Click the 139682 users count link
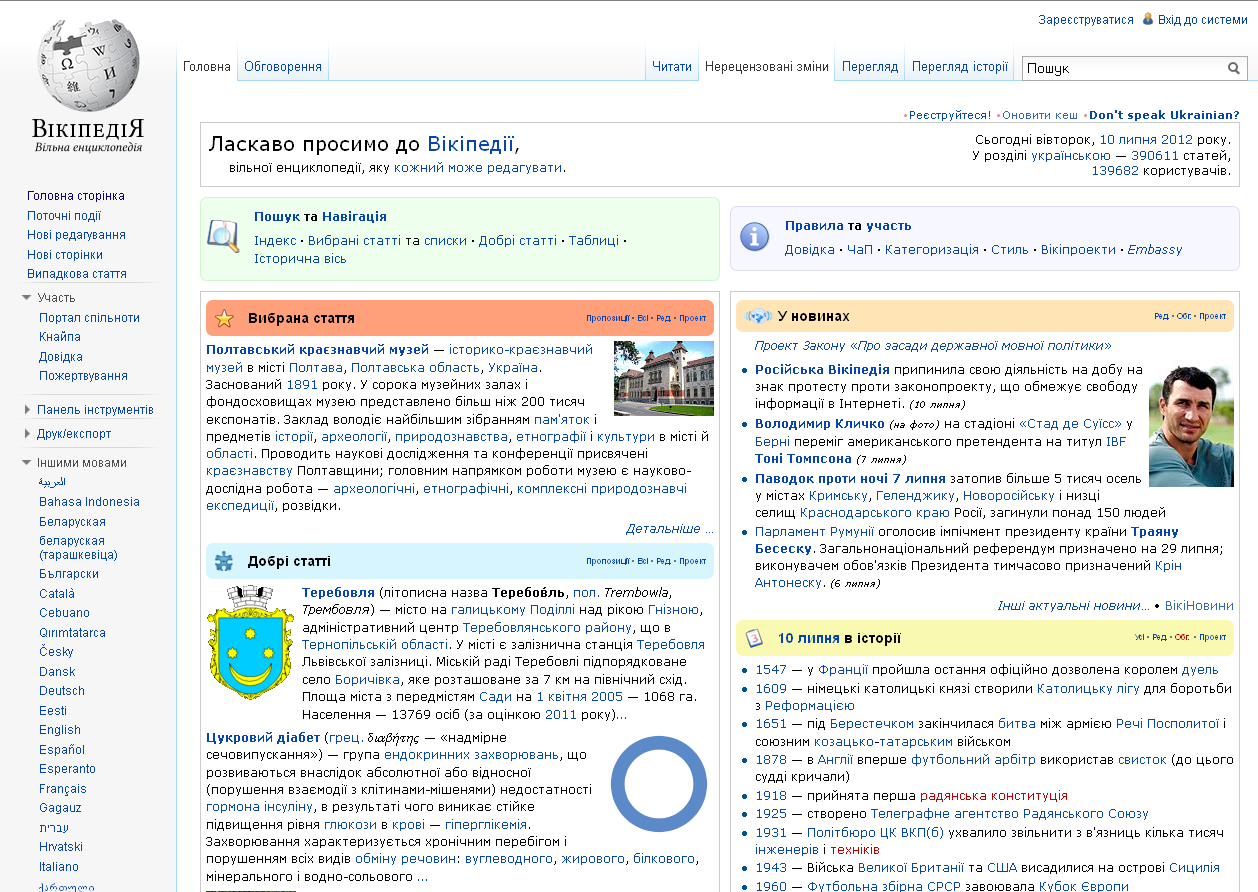Screen dimensions: 1258x892 pos(1115,171)
